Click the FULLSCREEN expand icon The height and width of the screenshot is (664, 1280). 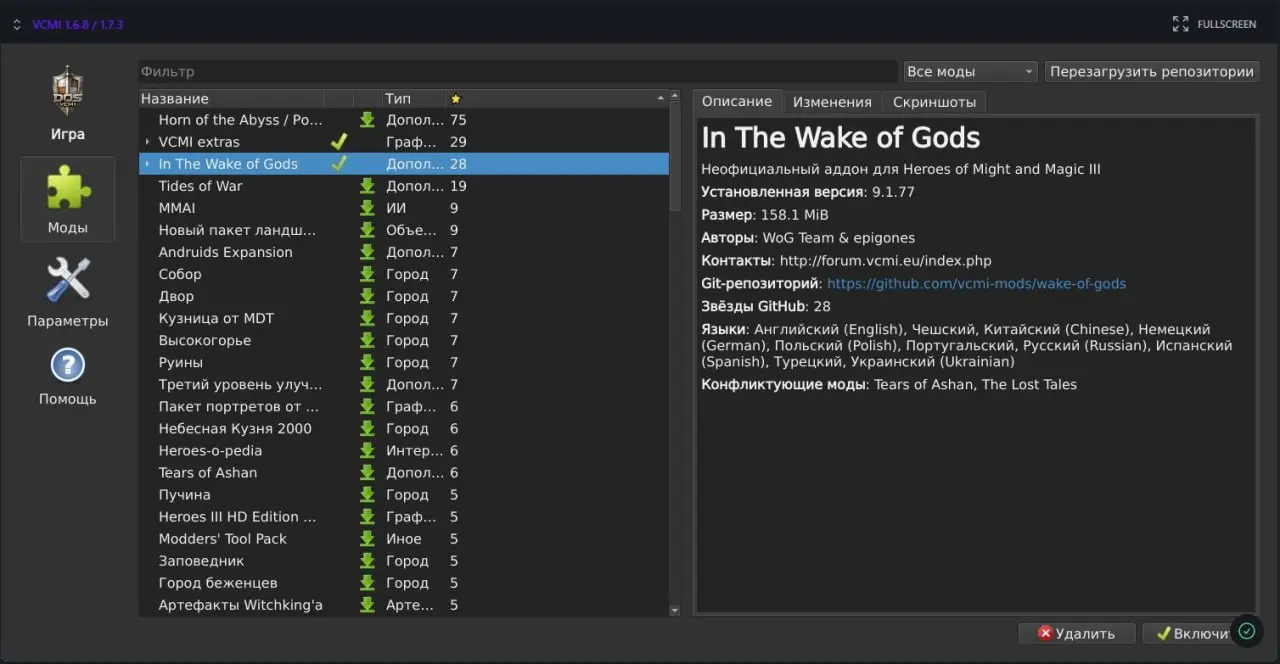pyautogui.click(x=1180, y=23)
